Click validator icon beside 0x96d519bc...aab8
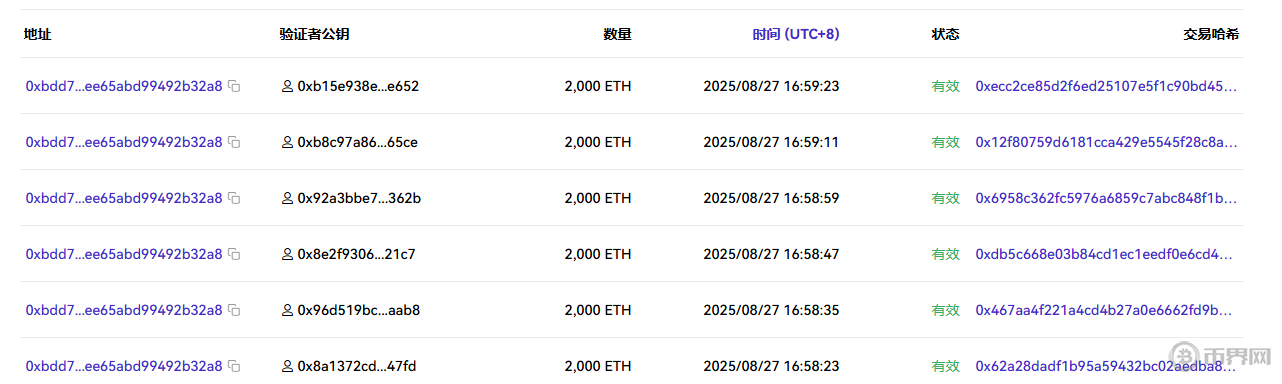 287,311
